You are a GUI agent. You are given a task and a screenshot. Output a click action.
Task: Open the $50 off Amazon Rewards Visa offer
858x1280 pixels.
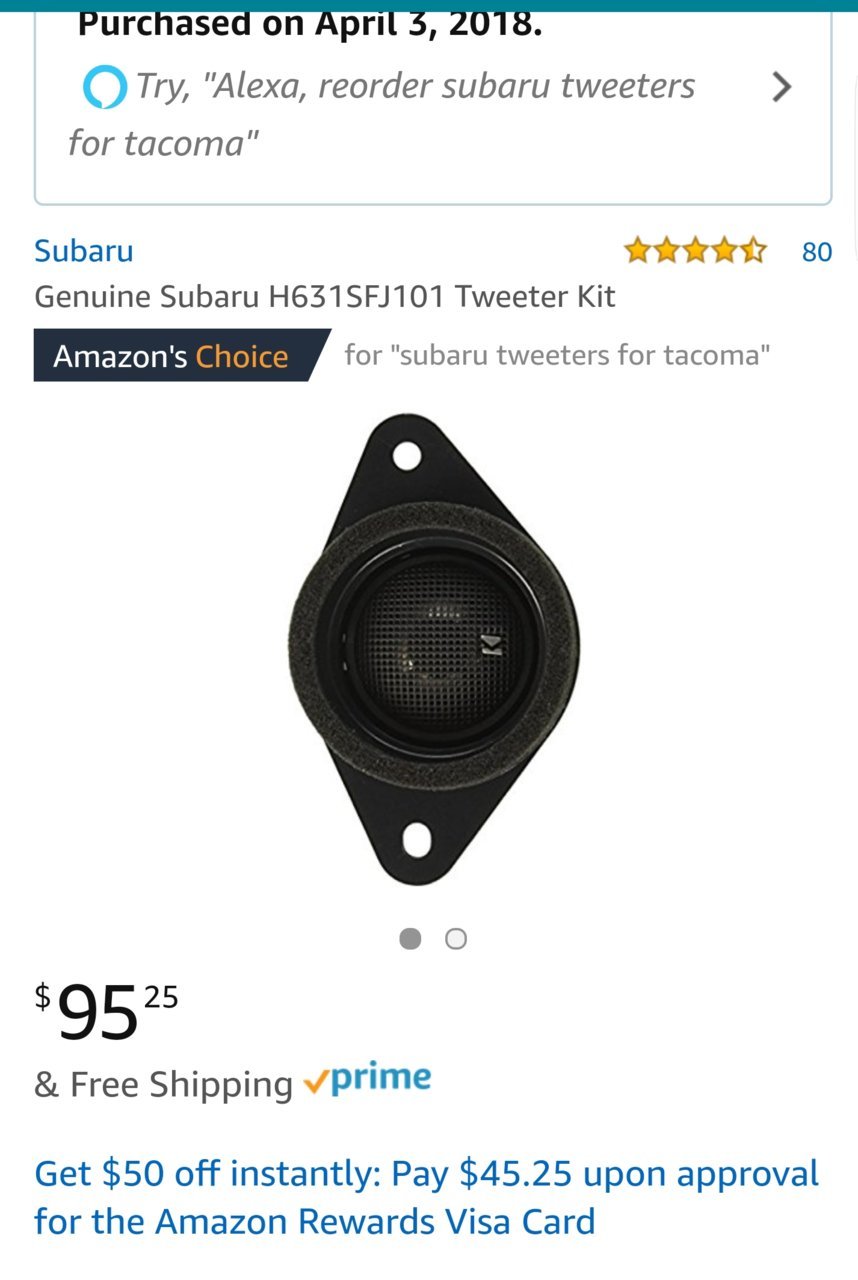point(427,1197)
